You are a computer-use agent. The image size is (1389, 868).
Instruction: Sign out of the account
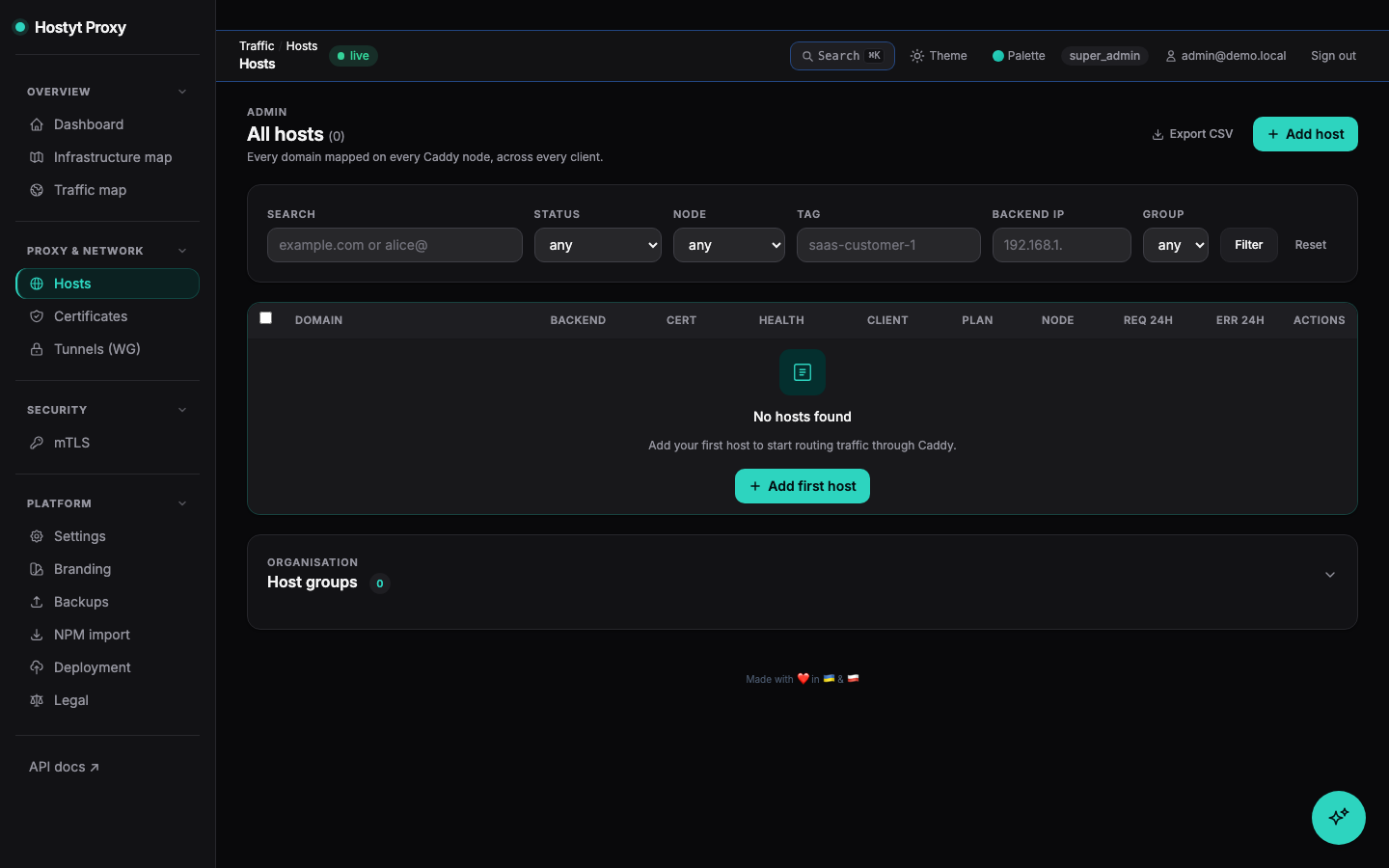tap(1333, 56)
